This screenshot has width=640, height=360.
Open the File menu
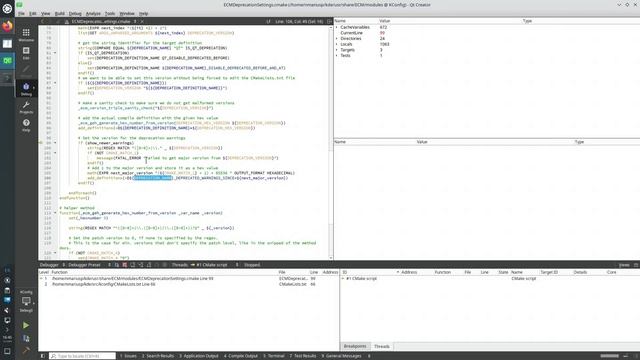coord(21,13)
